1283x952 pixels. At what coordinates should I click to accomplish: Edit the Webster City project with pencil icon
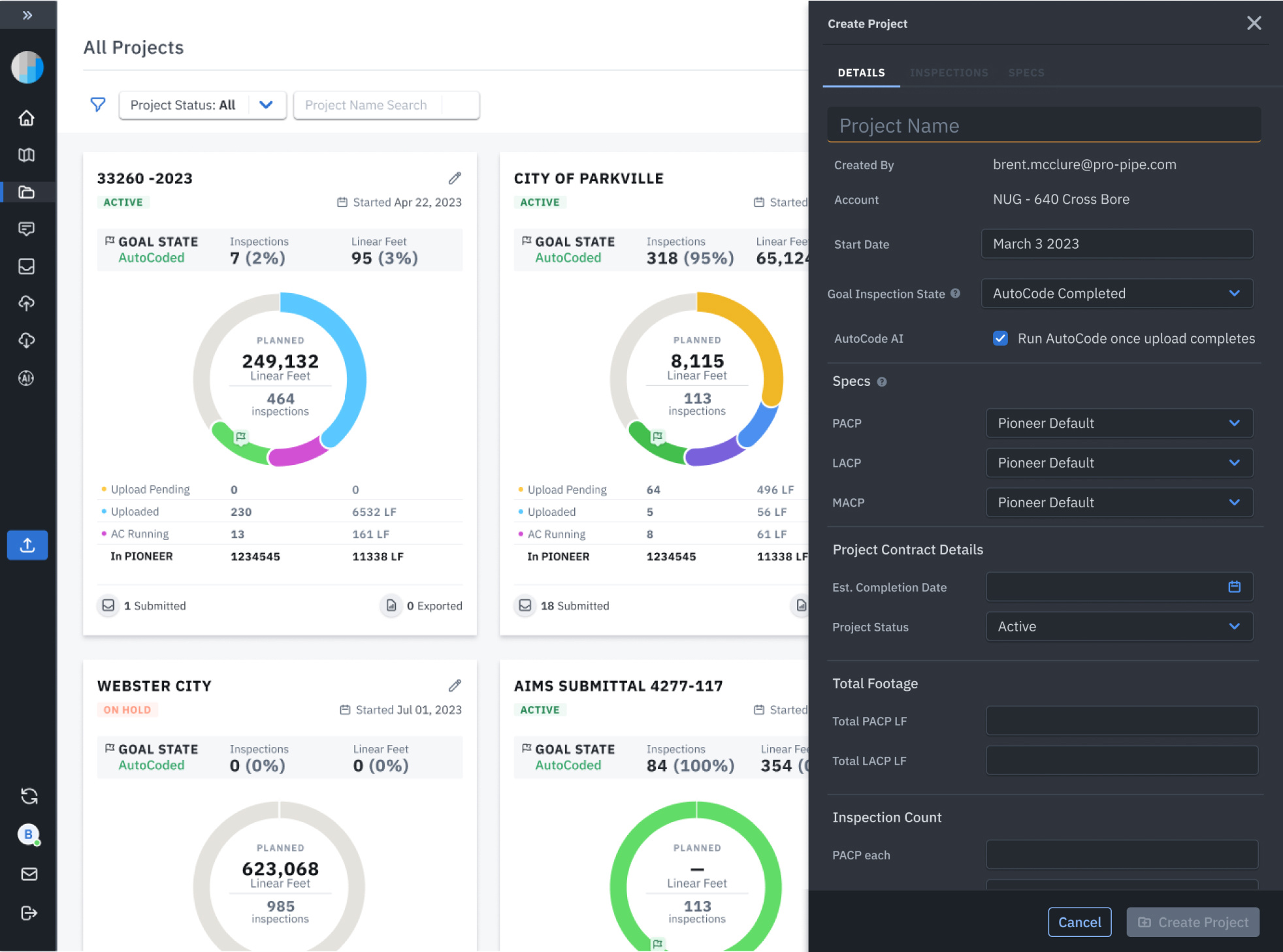pos(455,686)
